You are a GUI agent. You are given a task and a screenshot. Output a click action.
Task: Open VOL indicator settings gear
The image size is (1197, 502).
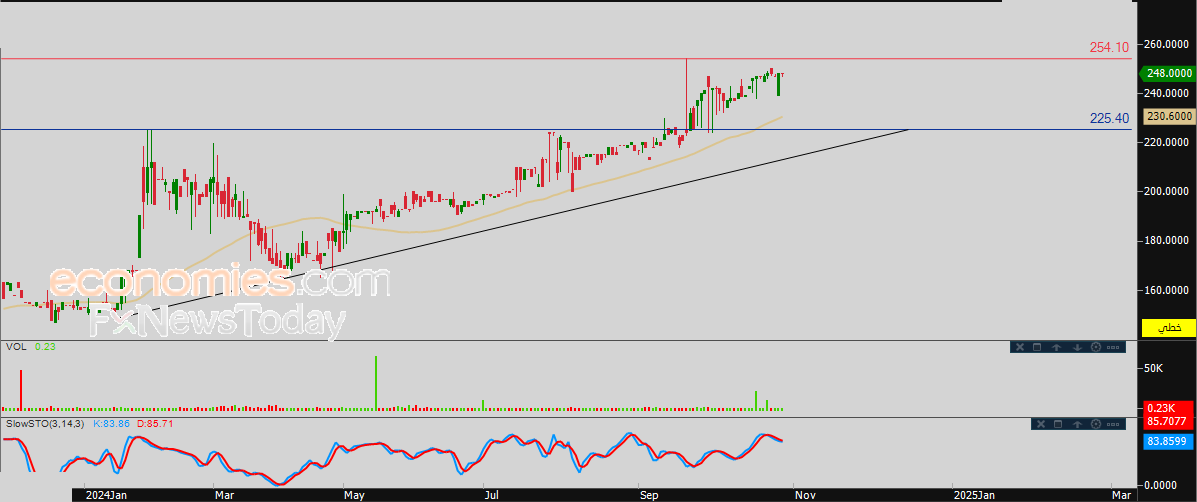1096,347
